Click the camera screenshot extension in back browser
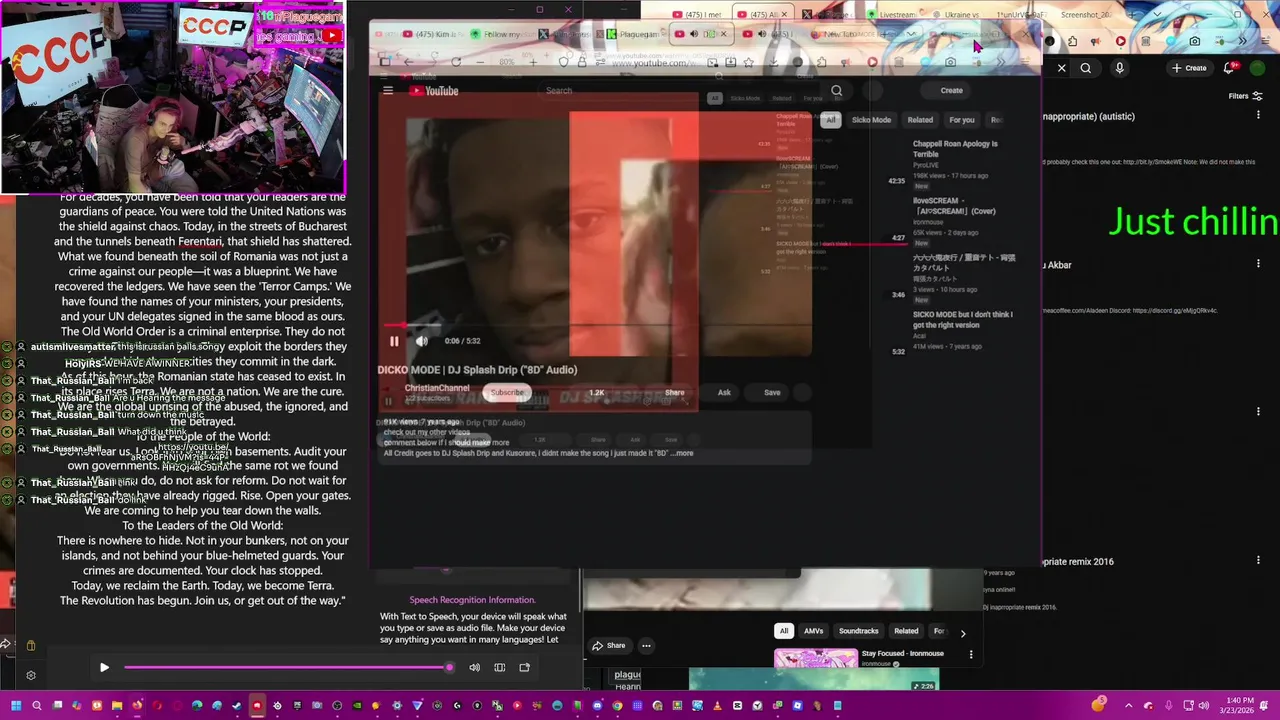 point(1194,41)
